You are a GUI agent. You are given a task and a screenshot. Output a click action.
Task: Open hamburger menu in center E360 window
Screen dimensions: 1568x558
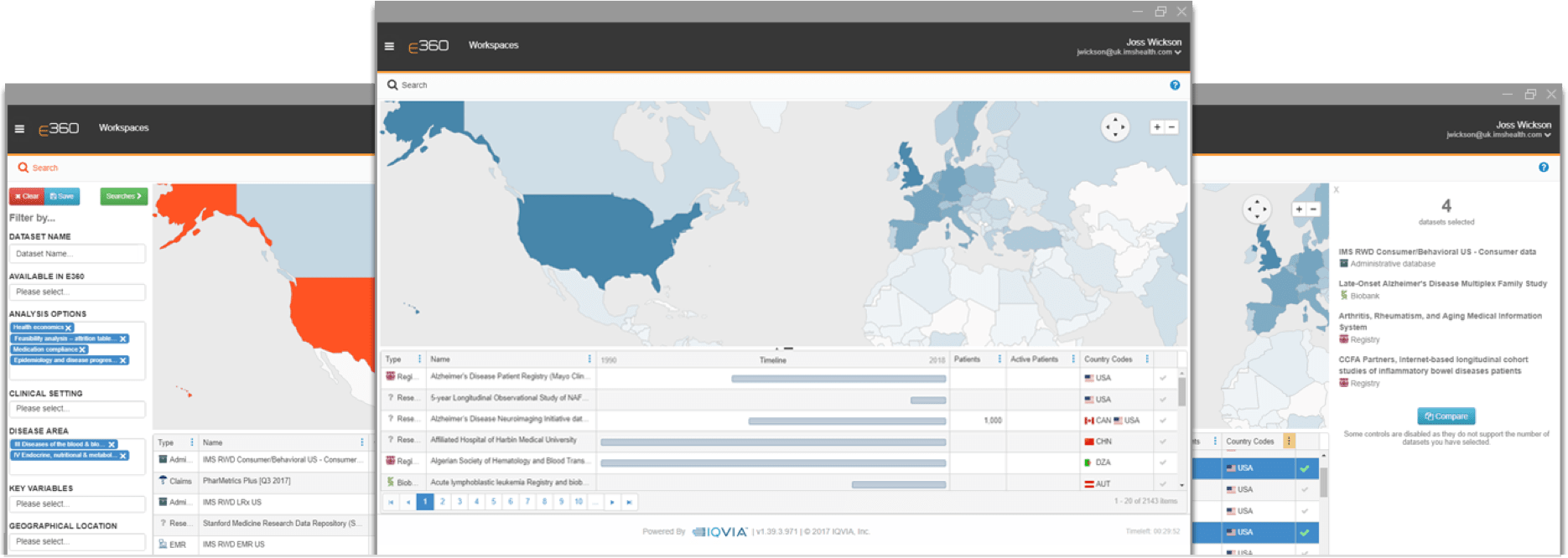click(389, 46)
